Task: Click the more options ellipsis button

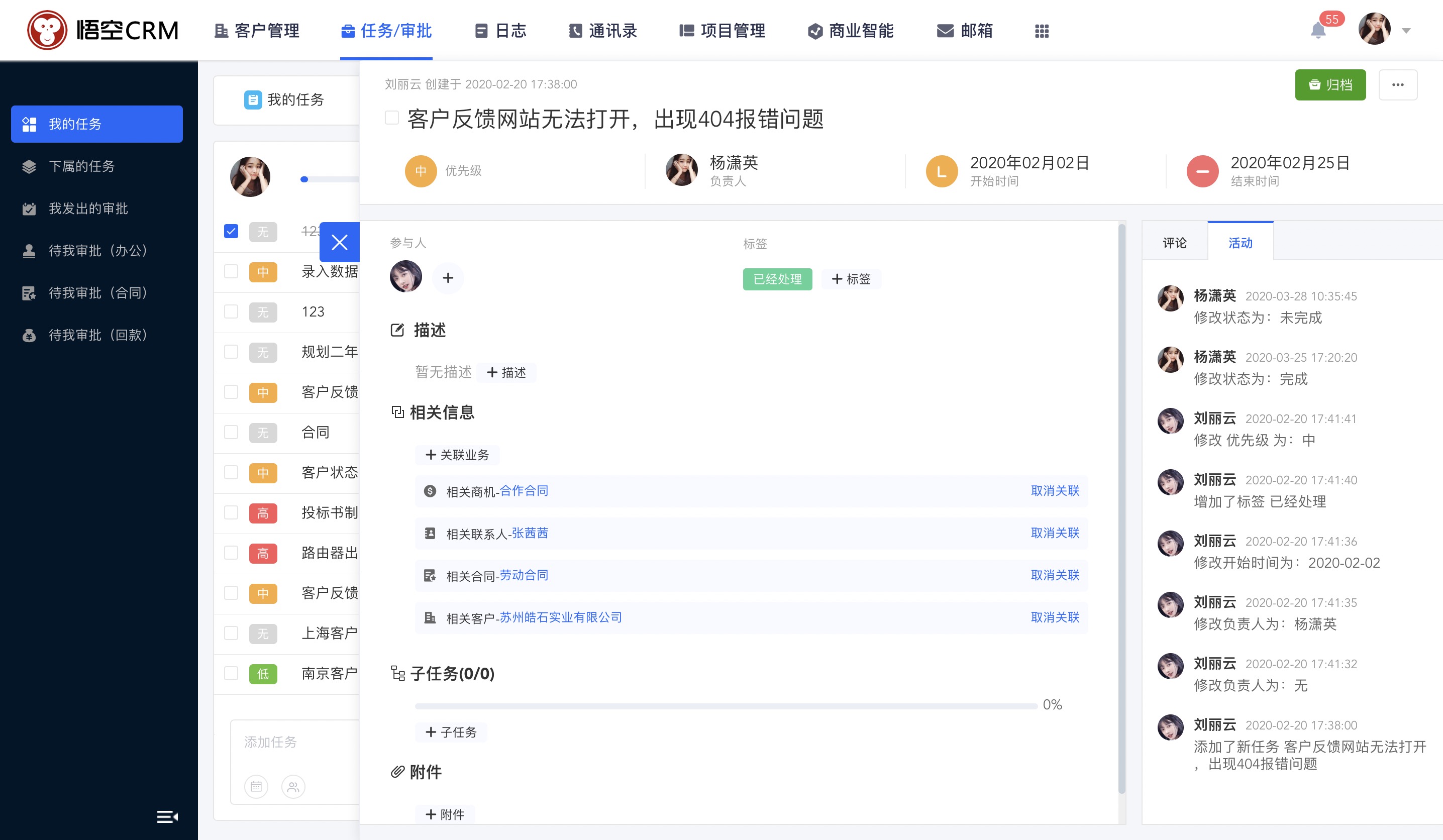Action: [1398, 85]
